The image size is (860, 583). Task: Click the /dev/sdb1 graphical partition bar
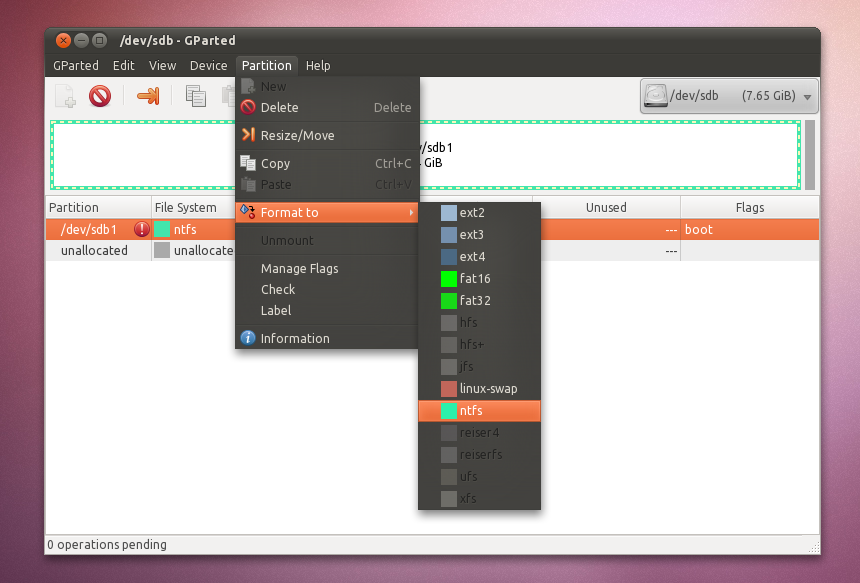coord(425,155)
